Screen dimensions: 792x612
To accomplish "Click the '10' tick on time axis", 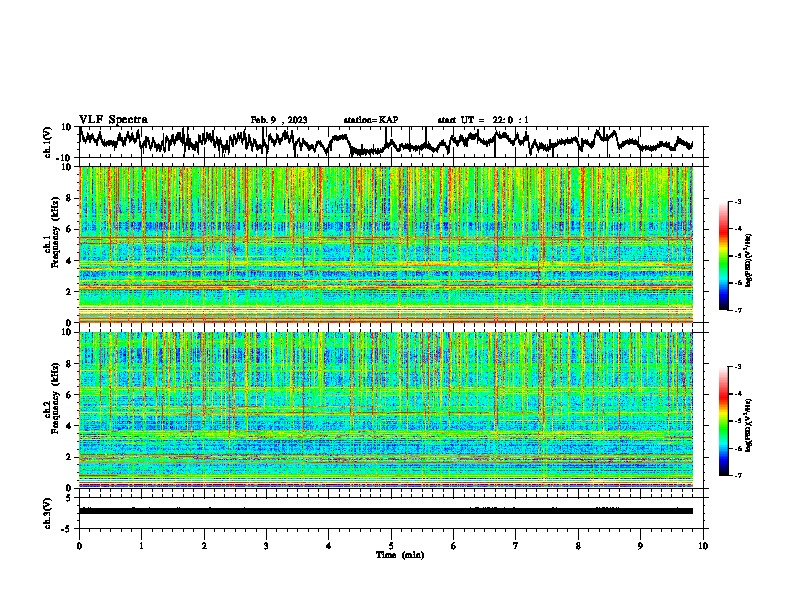I will coord(703,546).
